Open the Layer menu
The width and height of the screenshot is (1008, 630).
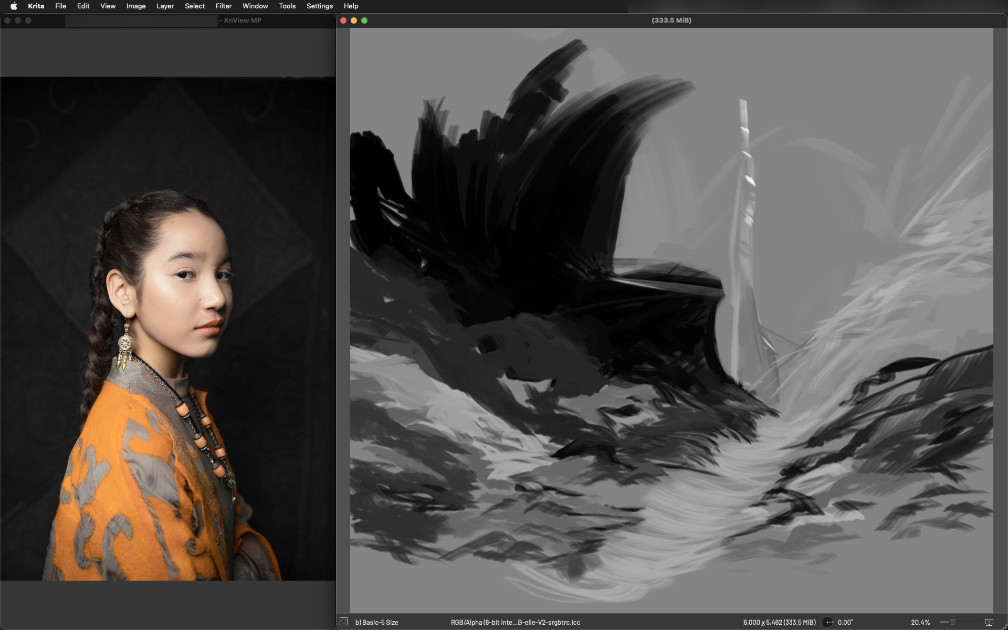click(x=165, y=6)
